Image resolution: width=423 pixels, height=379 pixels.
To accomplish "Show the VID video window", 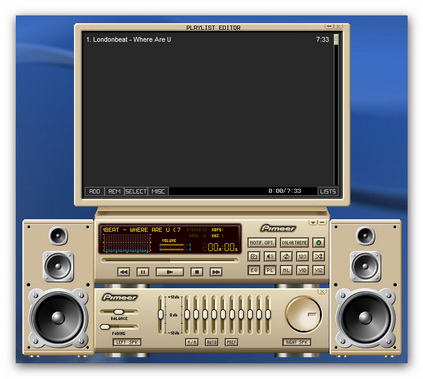I will [x=302, y=270].
